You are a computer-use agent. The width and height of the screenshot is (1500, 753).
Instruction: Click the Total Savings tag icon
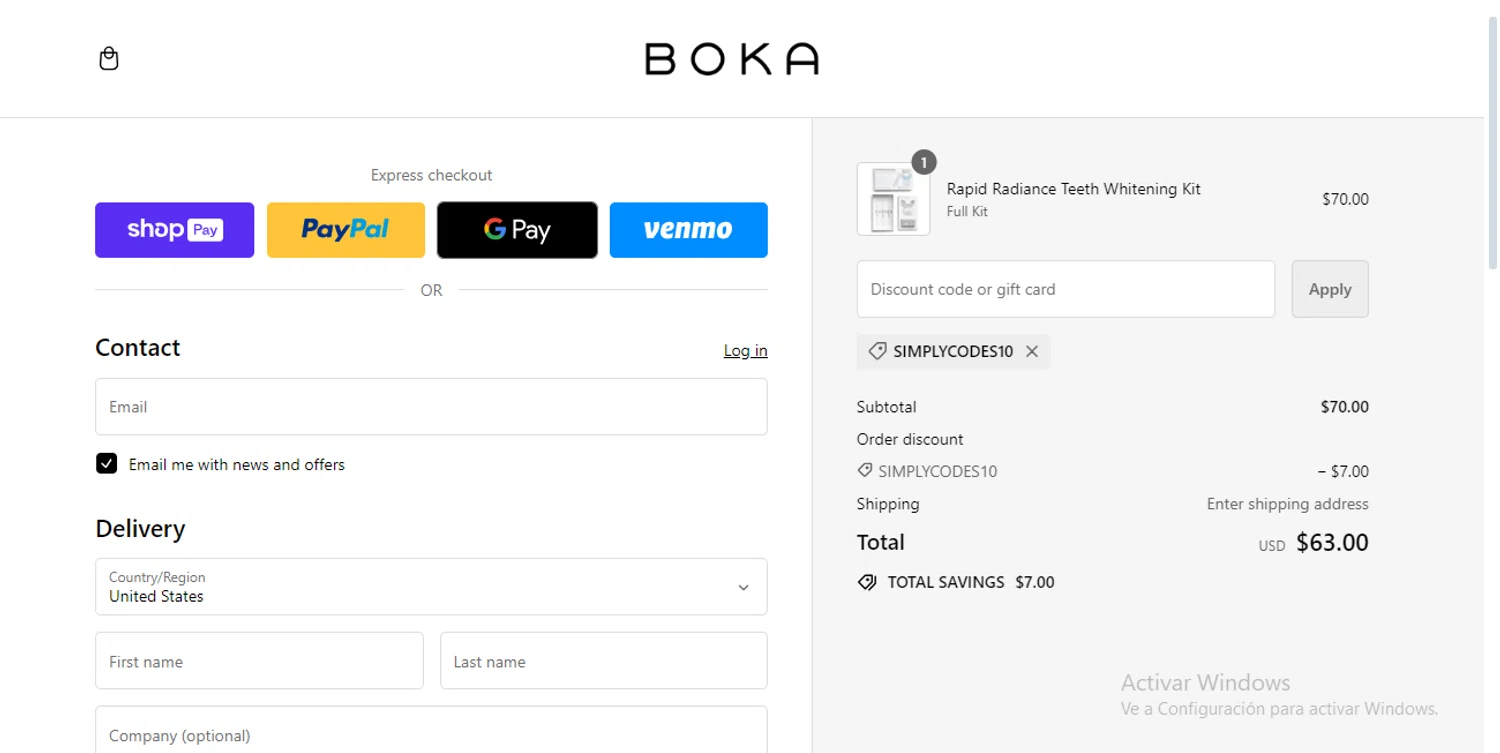click(867, 582)
